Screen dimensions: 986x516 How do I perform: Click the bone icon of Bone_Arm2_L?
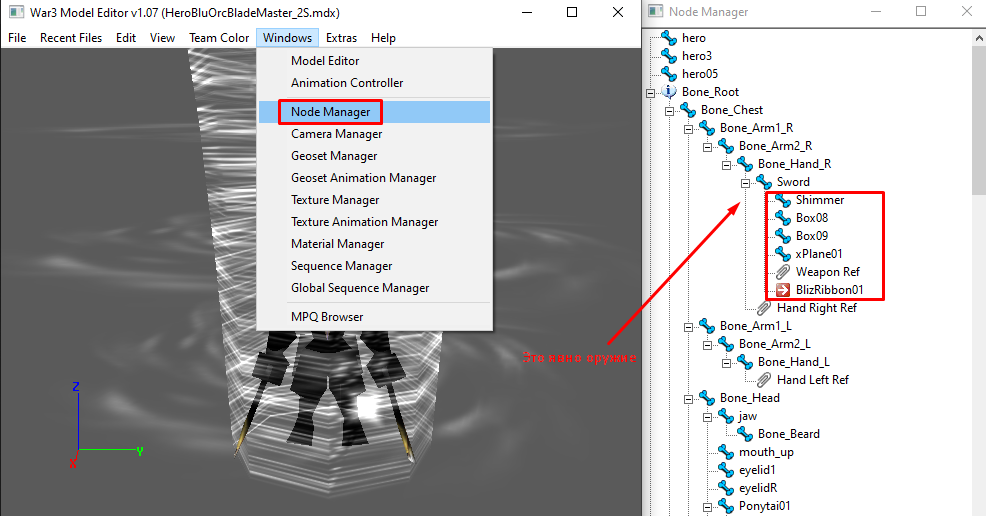726,344
